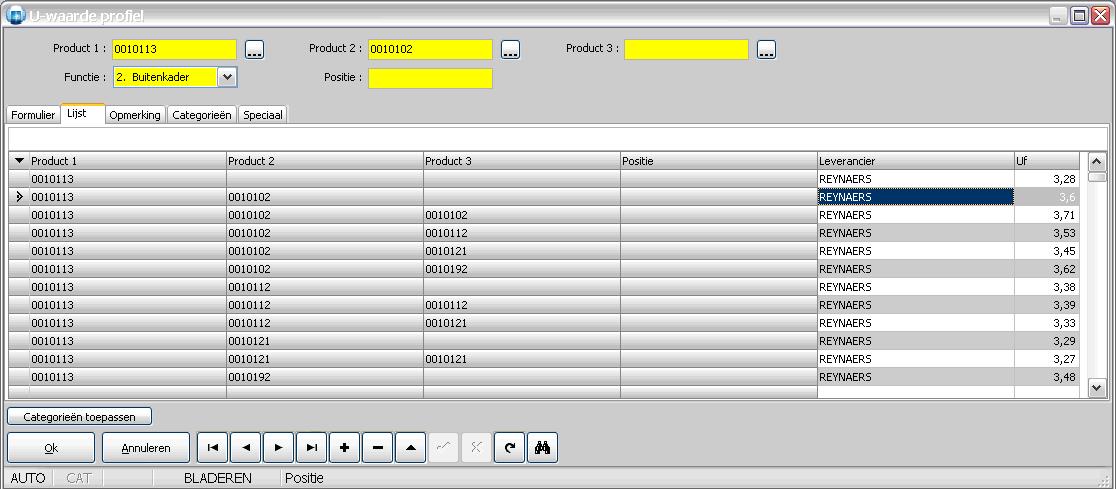Image resolution: width=1116 pixels, height=489 pixels.
Task: Click the grid column selector triangle
Action: pyautogui.click(x=19, y=161)
